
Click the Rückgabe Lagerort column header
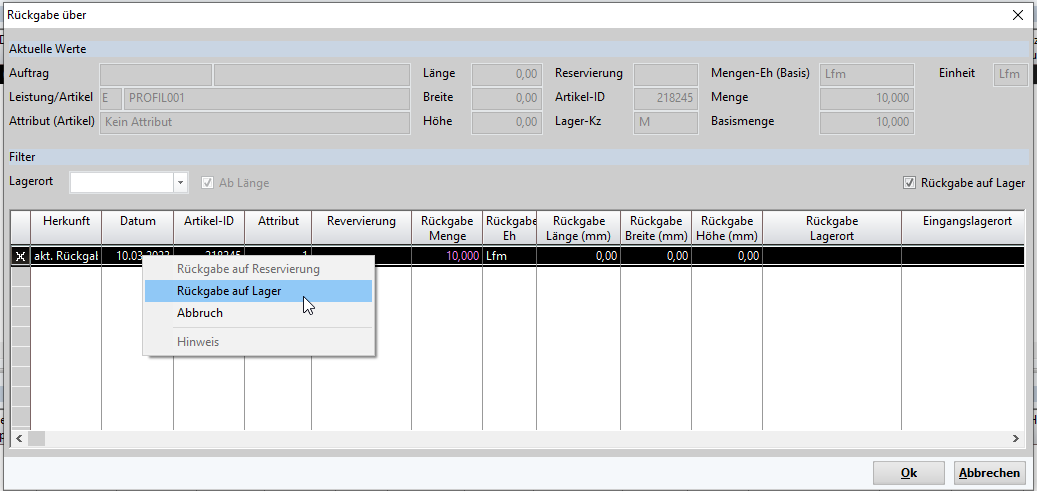(831, 228)
